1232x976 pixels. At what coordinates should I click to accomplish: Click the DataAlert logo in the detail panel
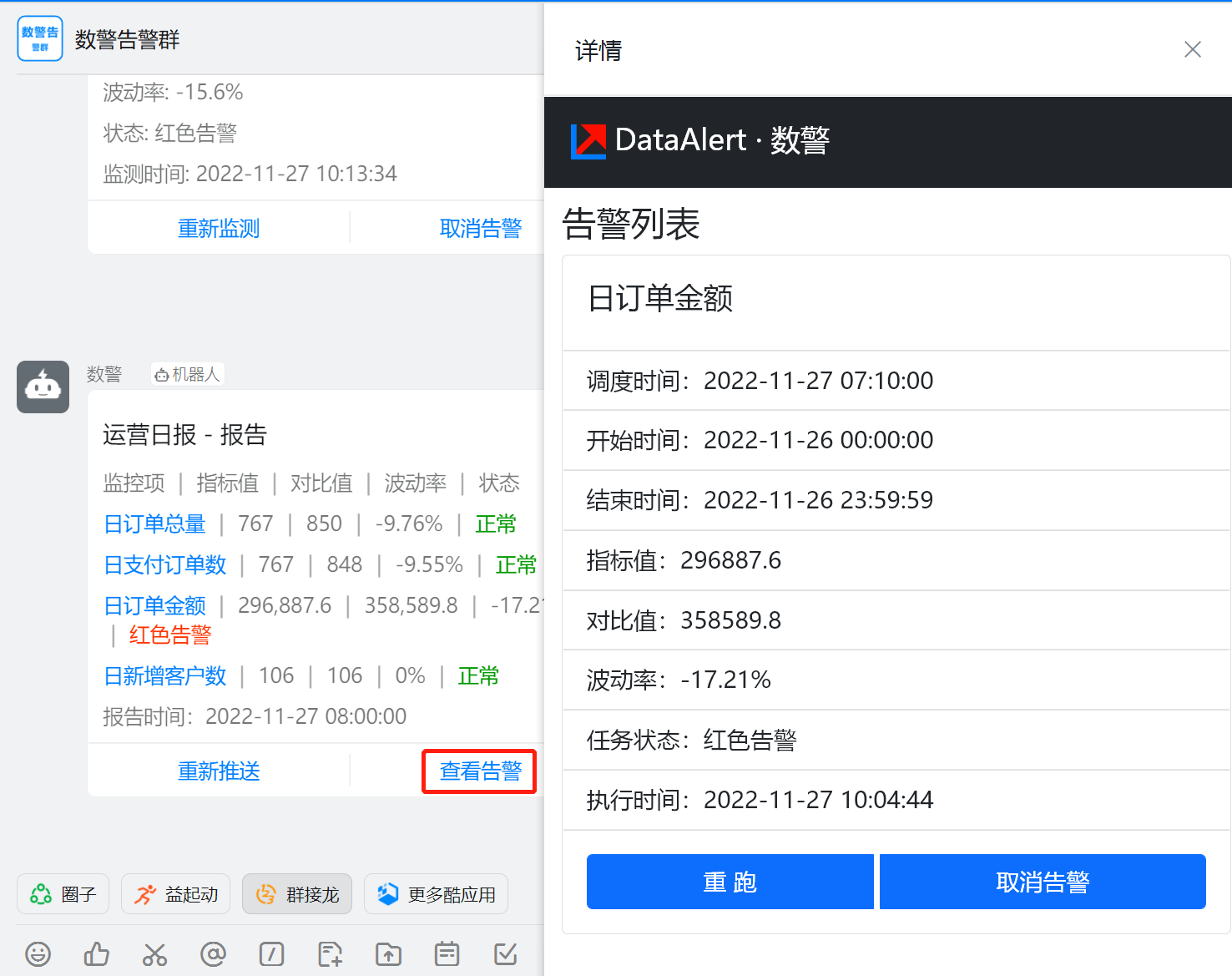587,141
